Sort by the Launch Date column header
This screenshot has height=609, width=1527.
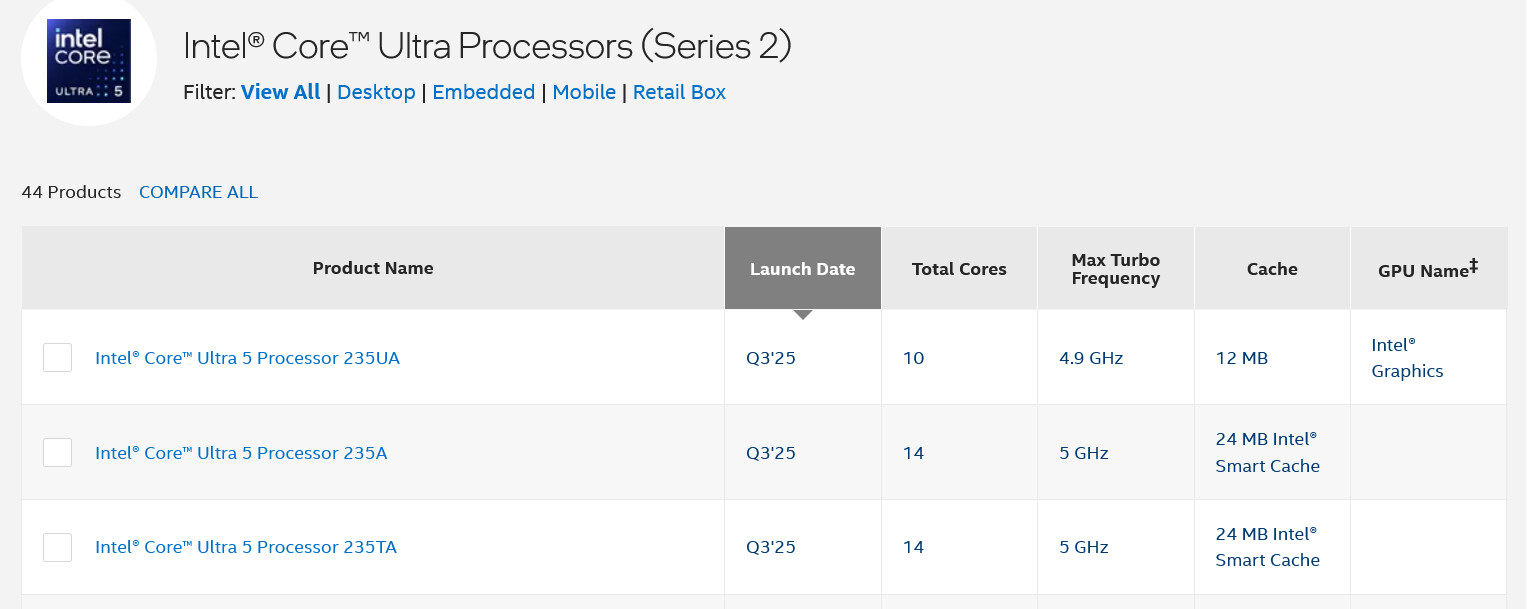(x=802, y=268)
